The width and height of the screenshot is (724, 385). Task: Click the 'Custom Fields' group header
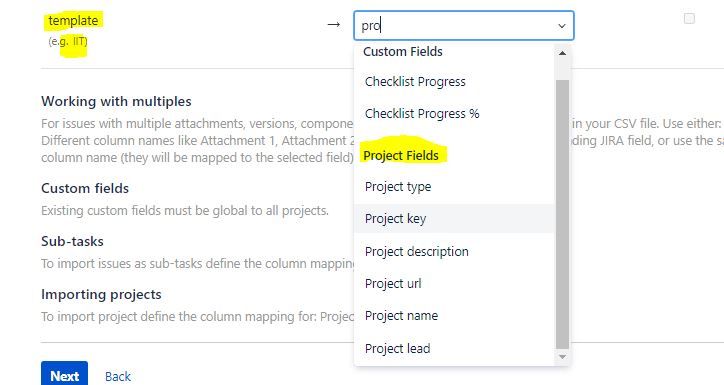[403, 51]
